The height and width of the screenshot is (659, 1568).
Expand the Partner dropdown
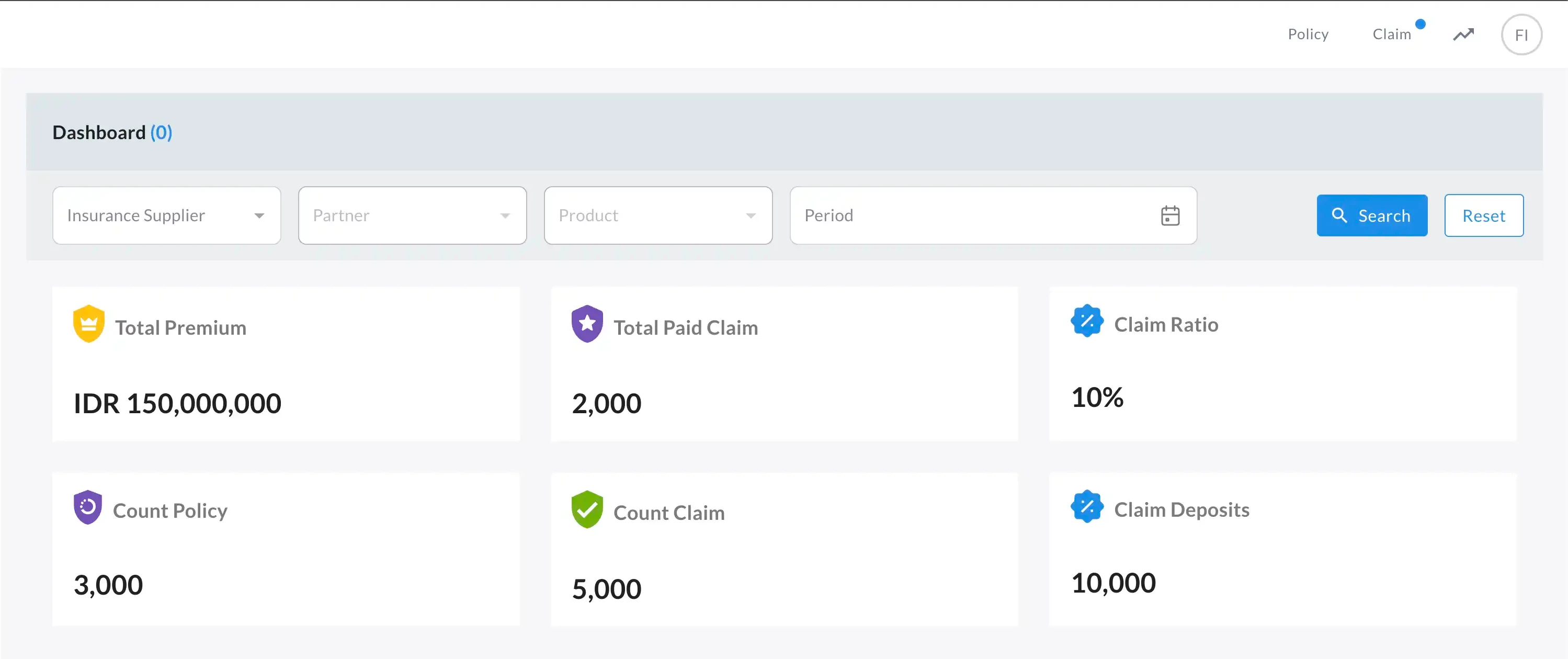(x=412, y=215)
